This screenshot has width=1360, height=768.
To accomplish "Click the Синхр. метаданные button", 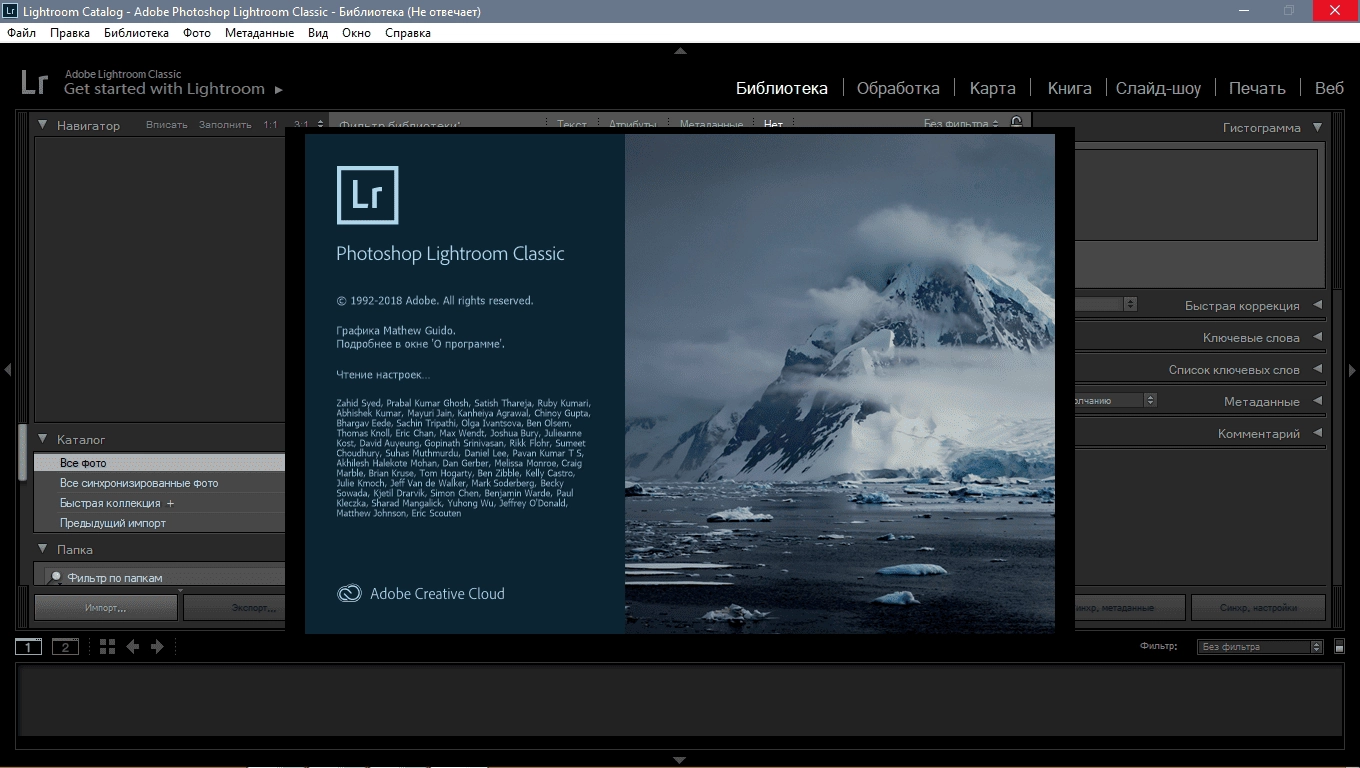I will coord(1130,607).
